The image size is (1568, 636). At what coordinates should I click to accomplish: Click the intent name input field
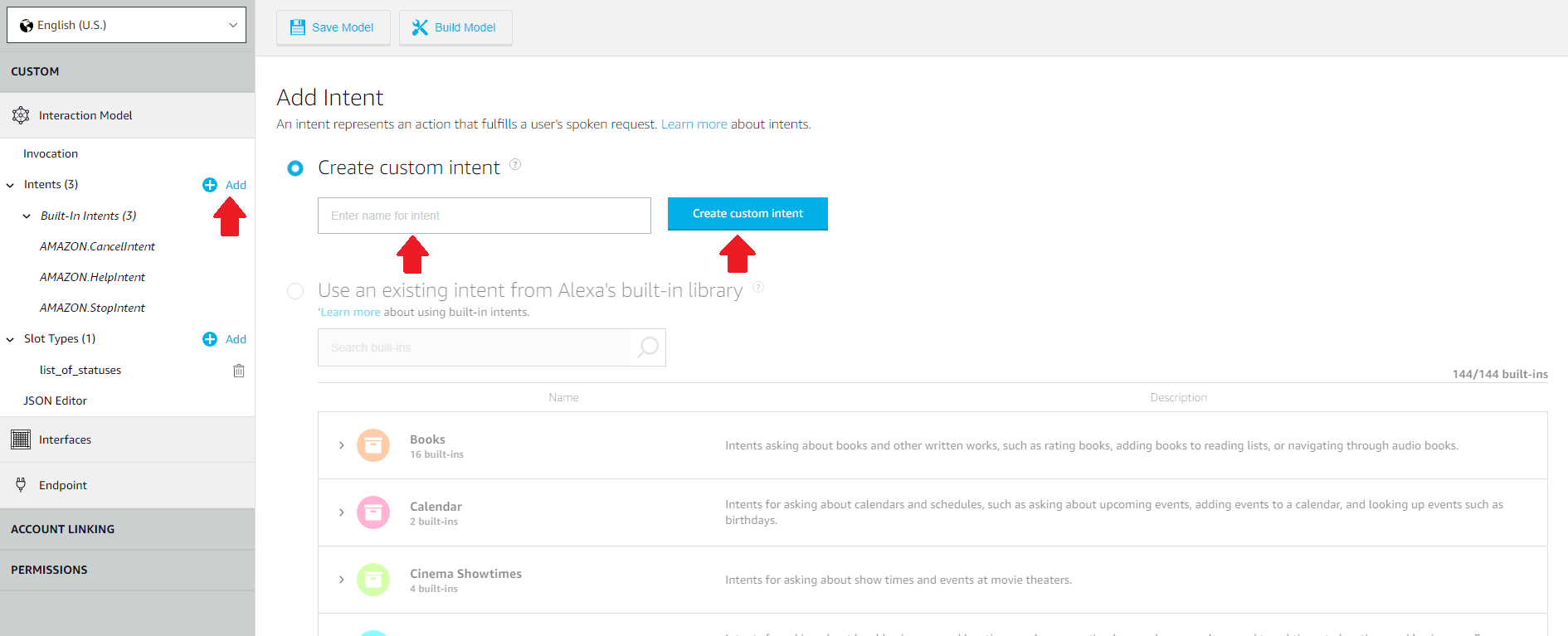(x=484, y=216)
